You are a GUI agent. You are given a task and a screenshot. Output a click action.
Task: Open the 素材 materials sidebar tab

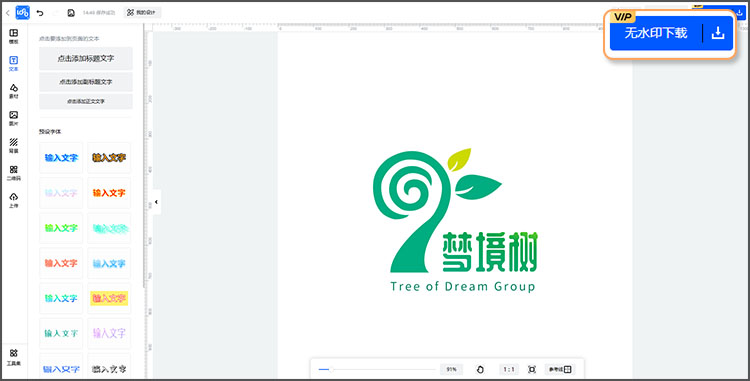point(14,91)
